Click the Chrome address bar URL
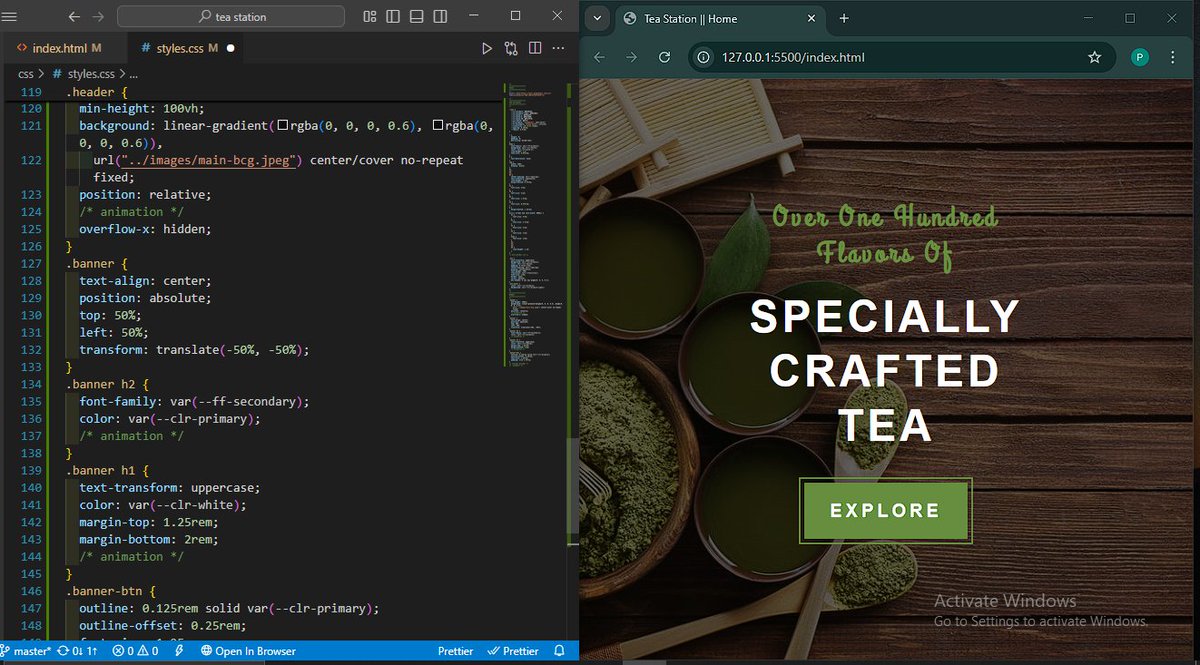This screenshot has width=1200, height=665. (x=793, y=57)
